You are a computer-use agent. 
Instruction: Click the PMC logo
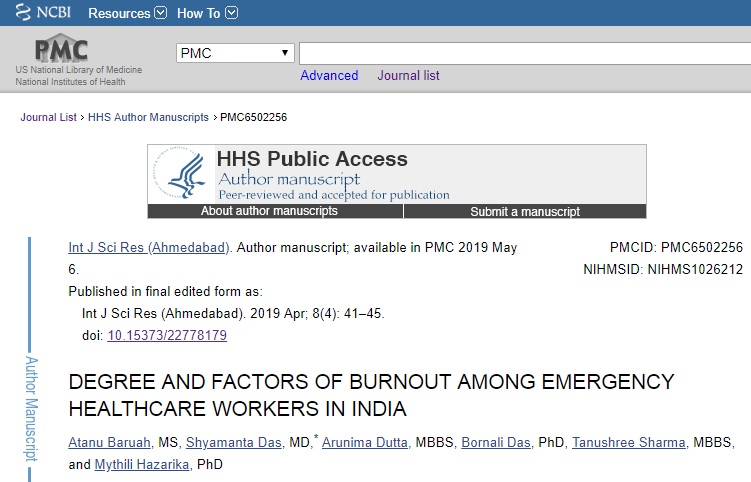(62, 50)
